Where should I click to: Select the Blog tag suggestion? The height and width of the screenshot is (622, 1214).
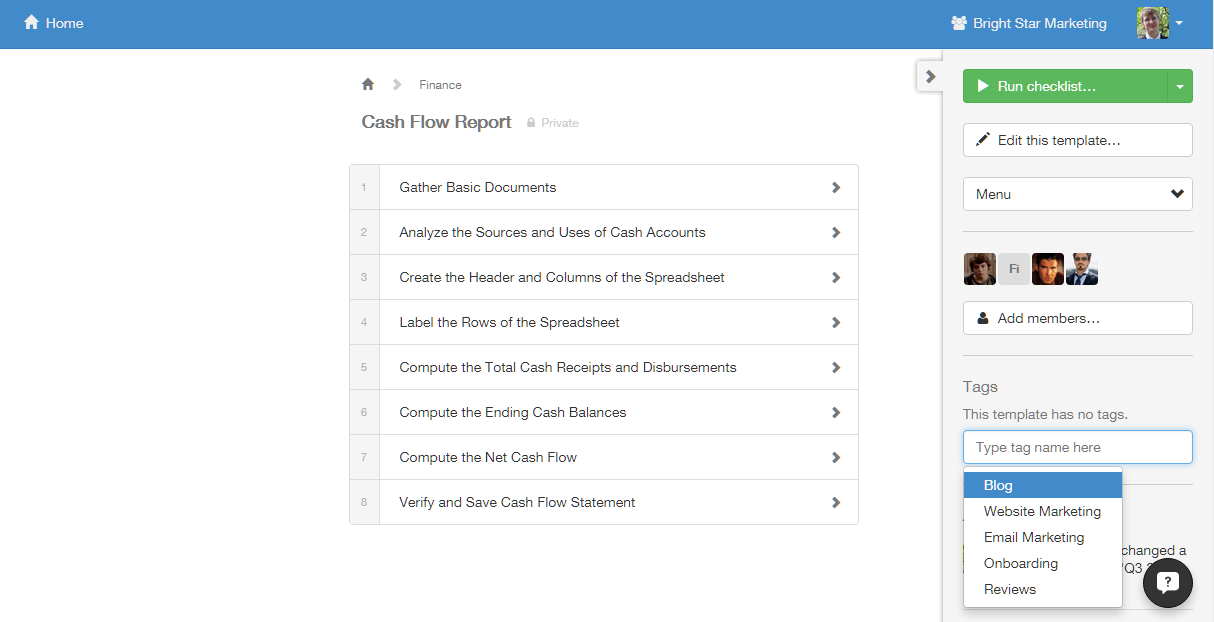pos(1042,485)
